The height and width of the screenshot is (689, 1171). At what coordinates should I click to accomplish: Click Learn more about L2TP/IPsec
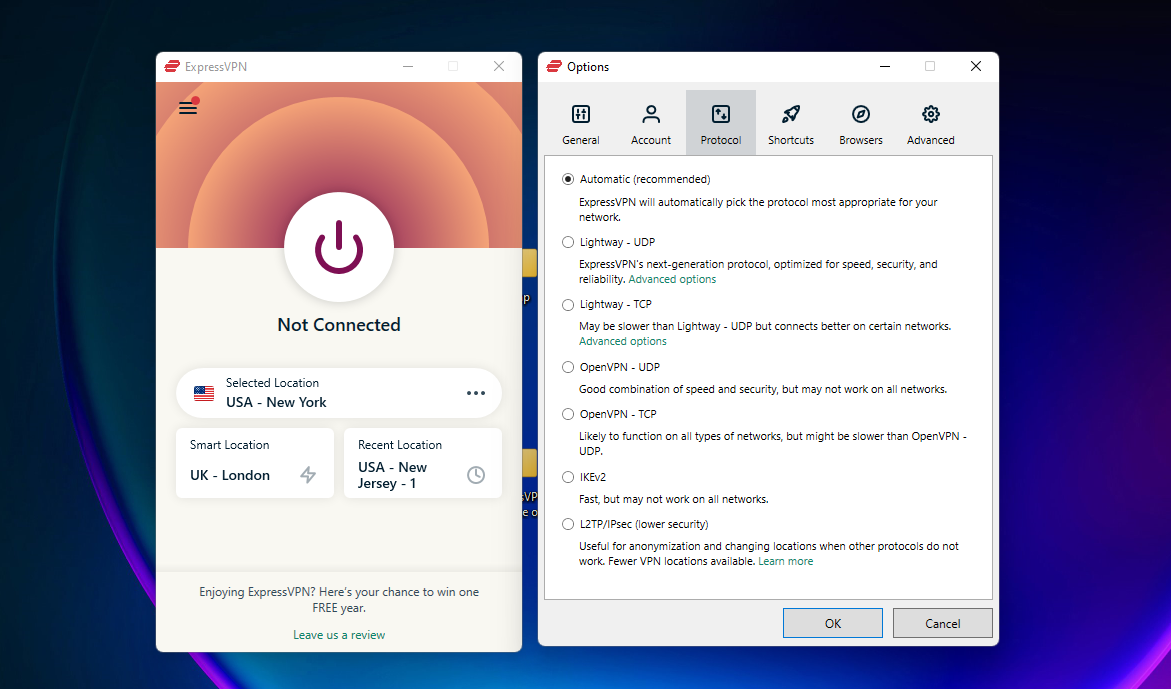tap(786, 561)
